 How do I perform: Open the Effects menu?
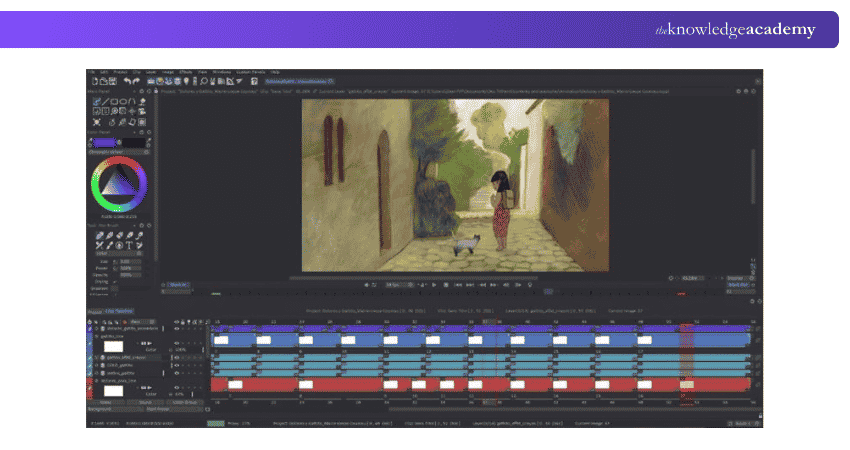tap(186, 72)
